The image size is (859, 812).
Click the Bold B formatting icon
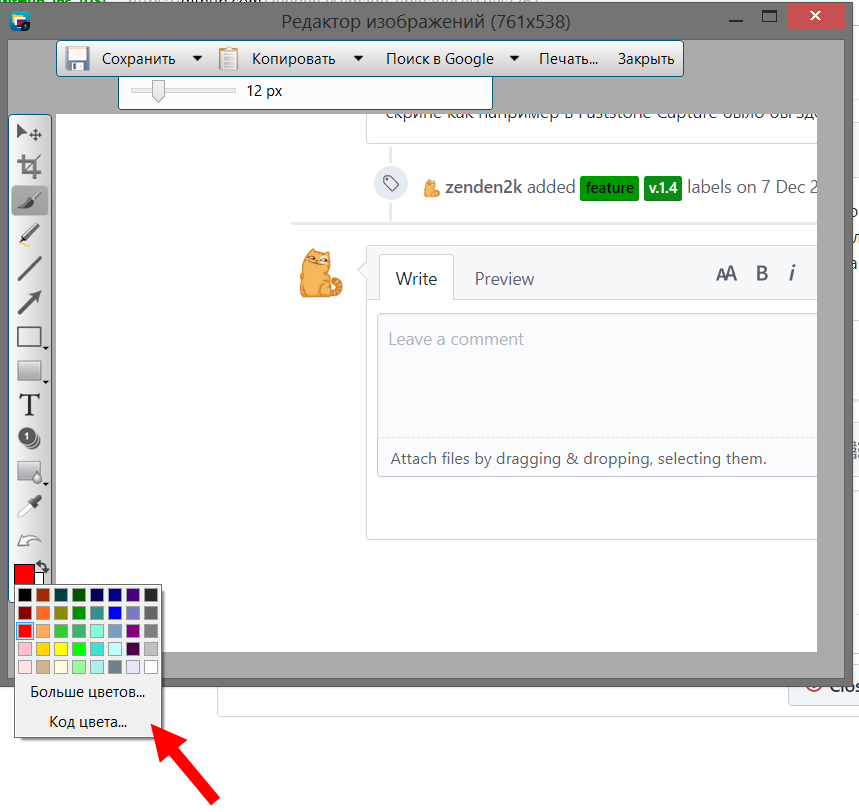[762, 273]
